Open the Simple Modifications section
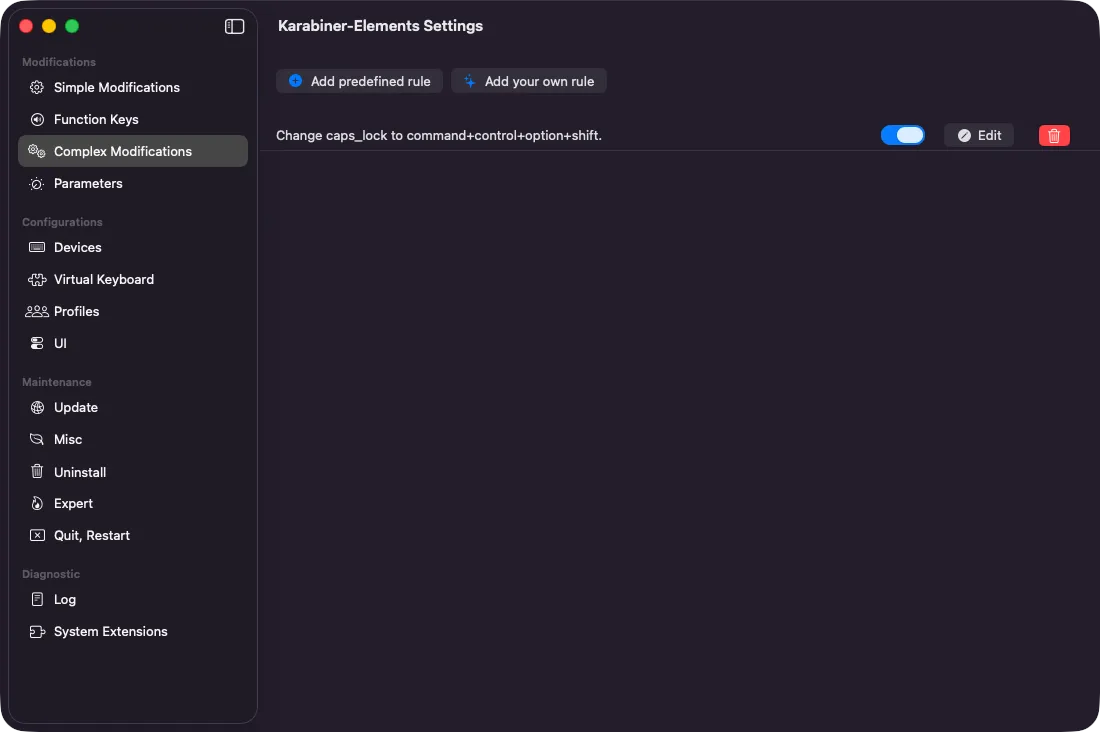This screenshot has width=1100, height=732. (116, 87)
